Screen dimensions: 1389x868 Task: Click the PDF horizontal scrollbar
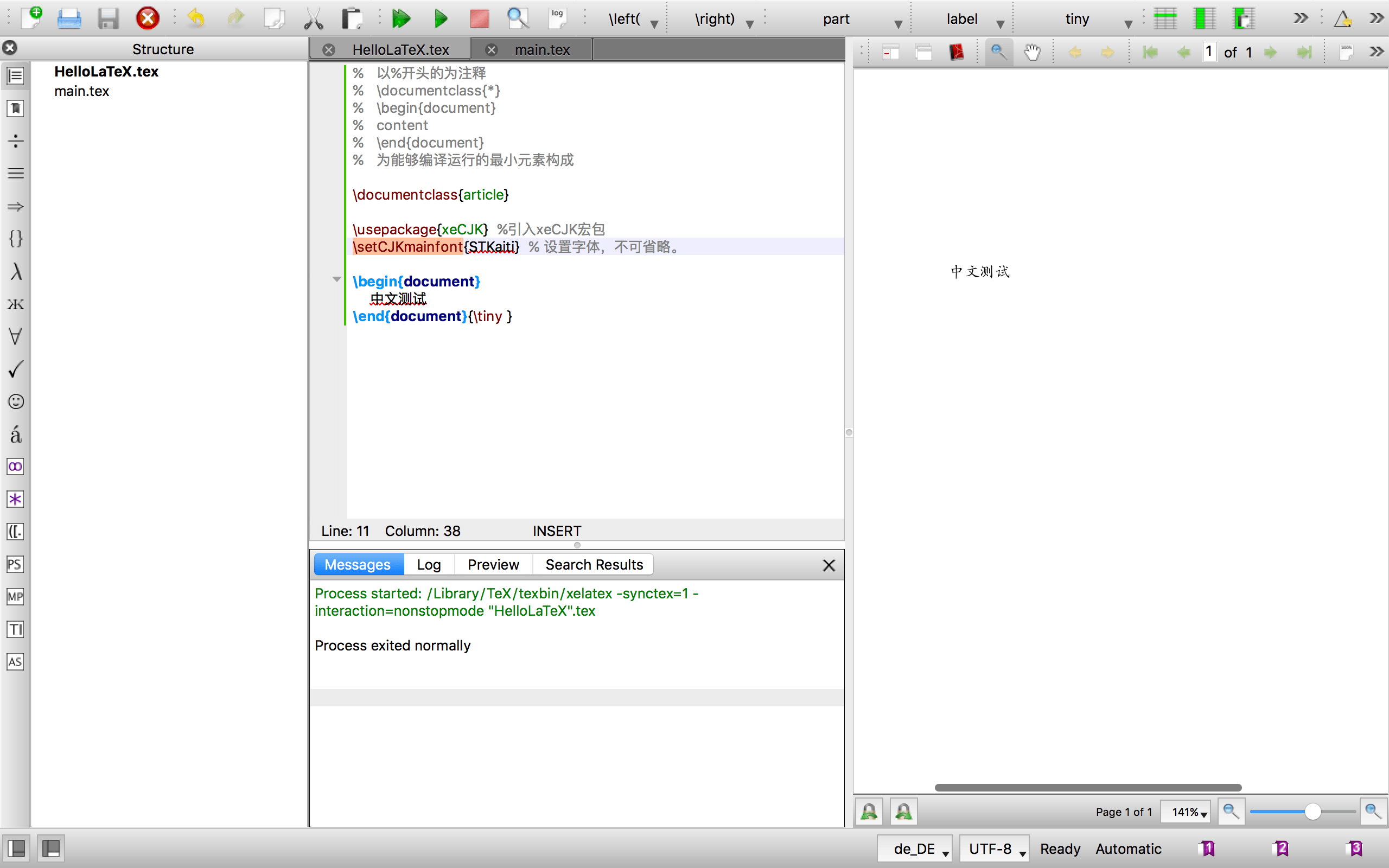point(1088,788)
